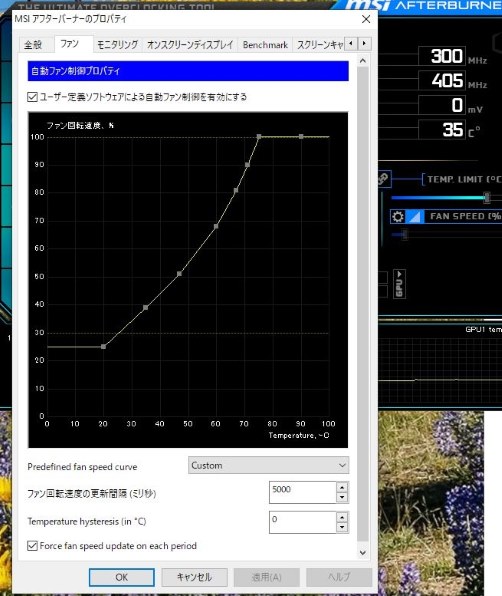The image size is (502, 596).
Task: Open Afterburner fan settings gear icon
Action: pos(398,217)
